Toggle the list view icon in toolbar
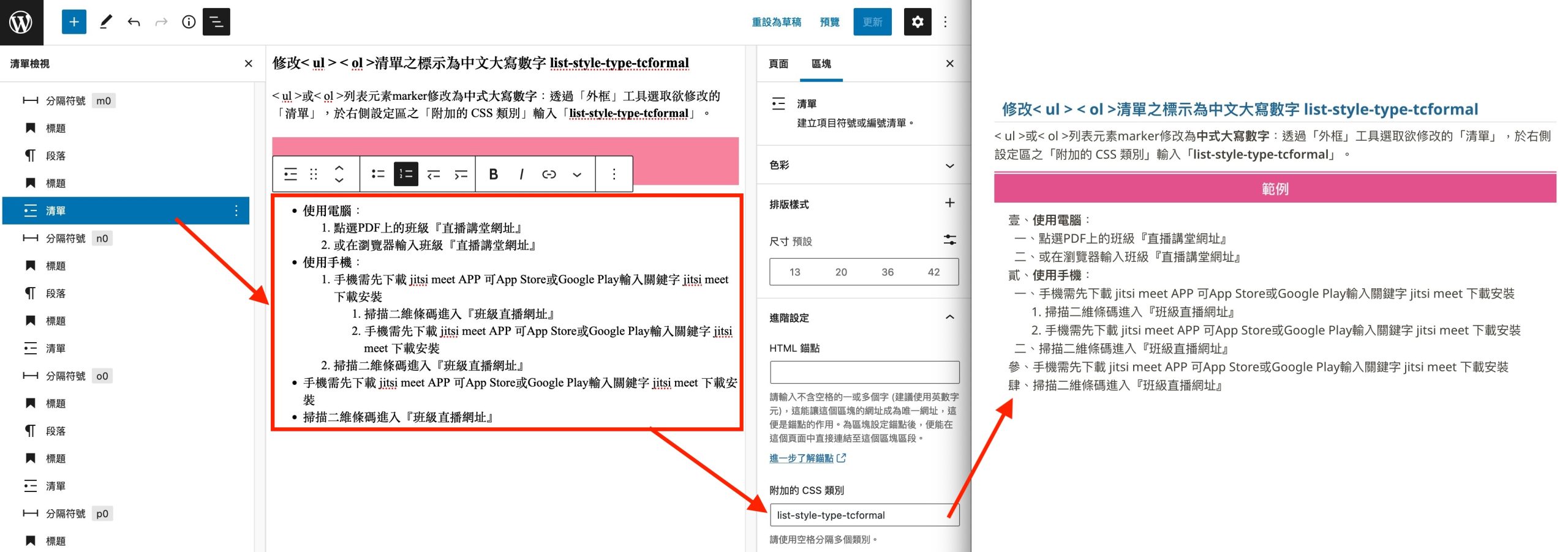Screen dimensions: 1568x552 [216, 22]
